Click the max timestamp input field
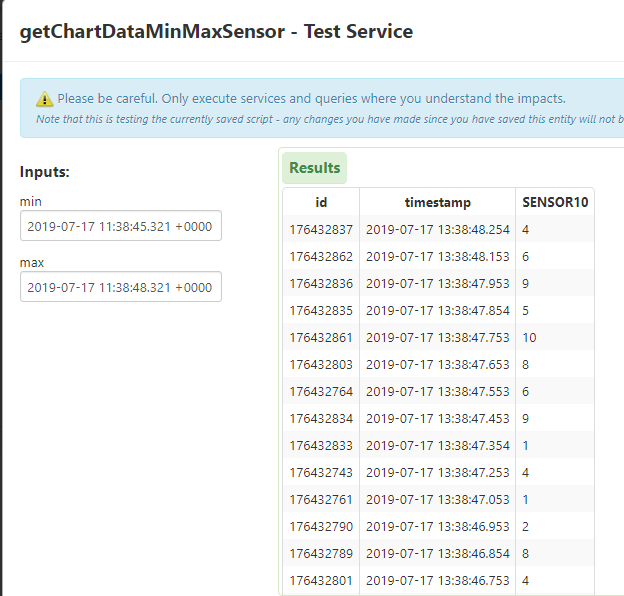Viewport: 624px width, 596px height. pos(120,287)
